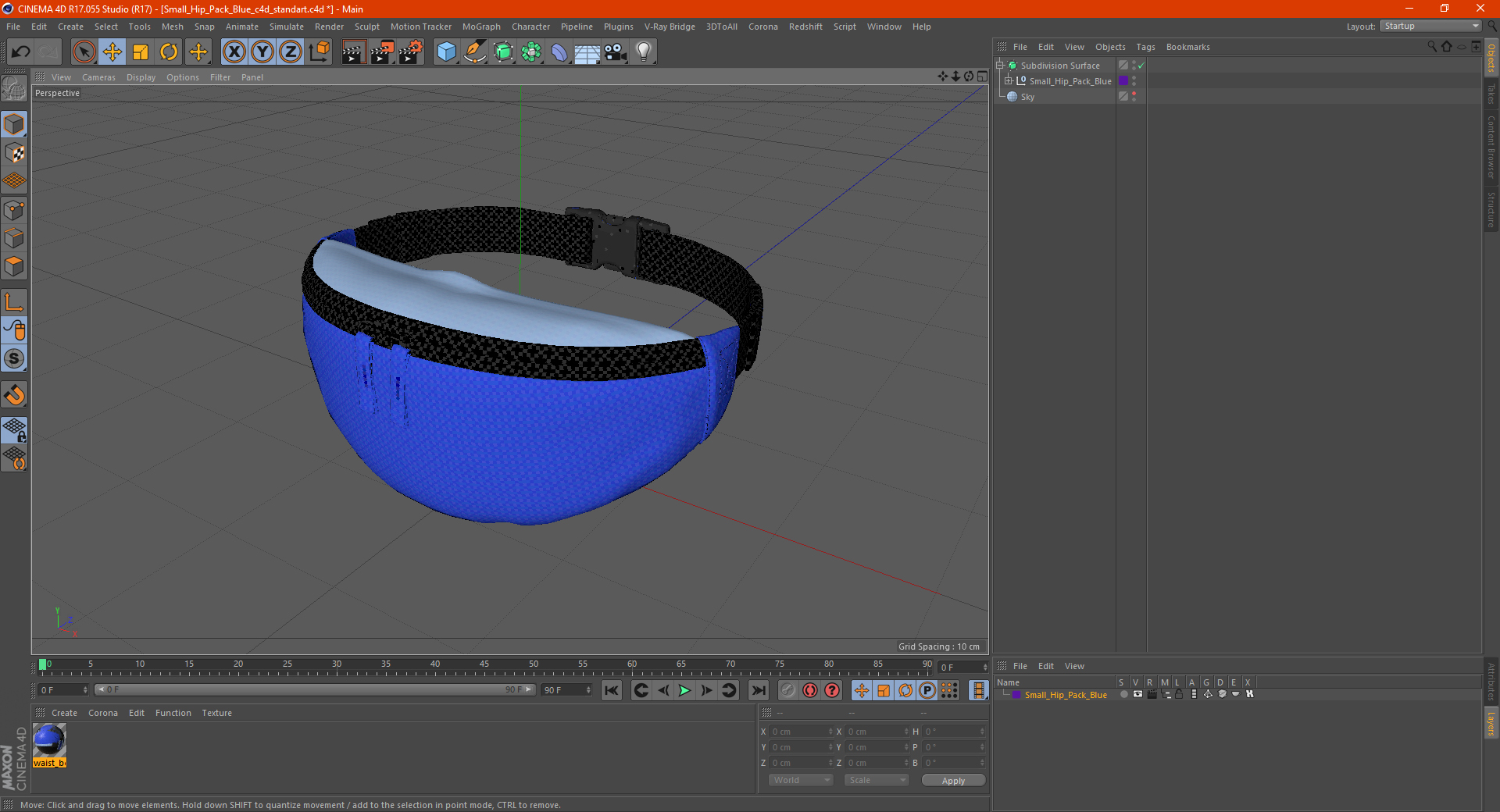Enable Axis mode in sidebar

click(x=14, y=302)
